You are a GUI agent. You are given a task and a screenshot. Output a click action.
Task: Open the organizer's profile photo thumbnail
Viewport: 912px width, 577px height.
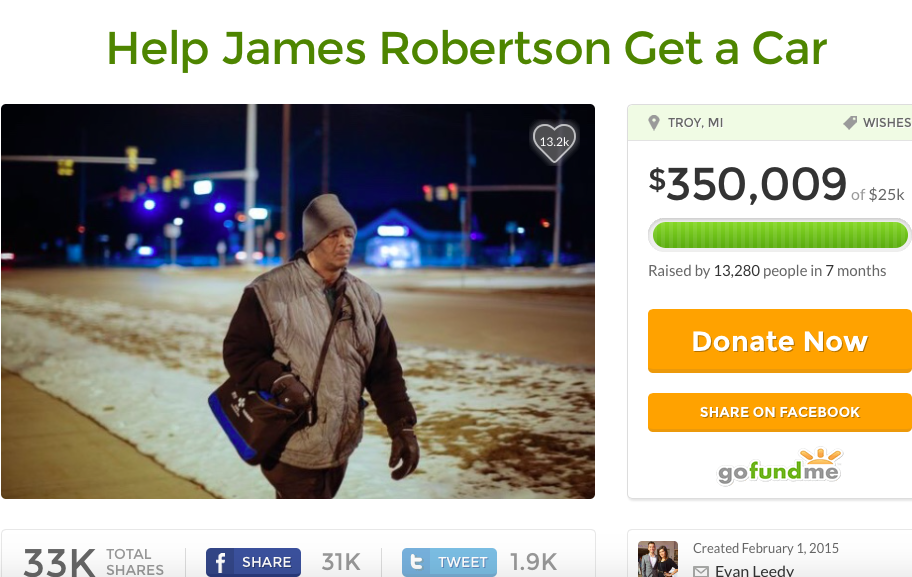(x=658, y=559)
